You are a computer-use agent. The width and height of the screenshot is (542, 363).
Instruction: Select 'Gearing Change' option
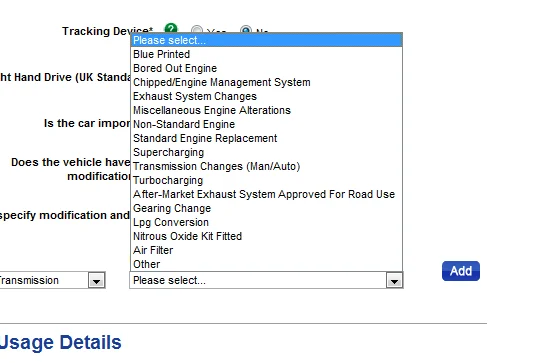(267, 208)
